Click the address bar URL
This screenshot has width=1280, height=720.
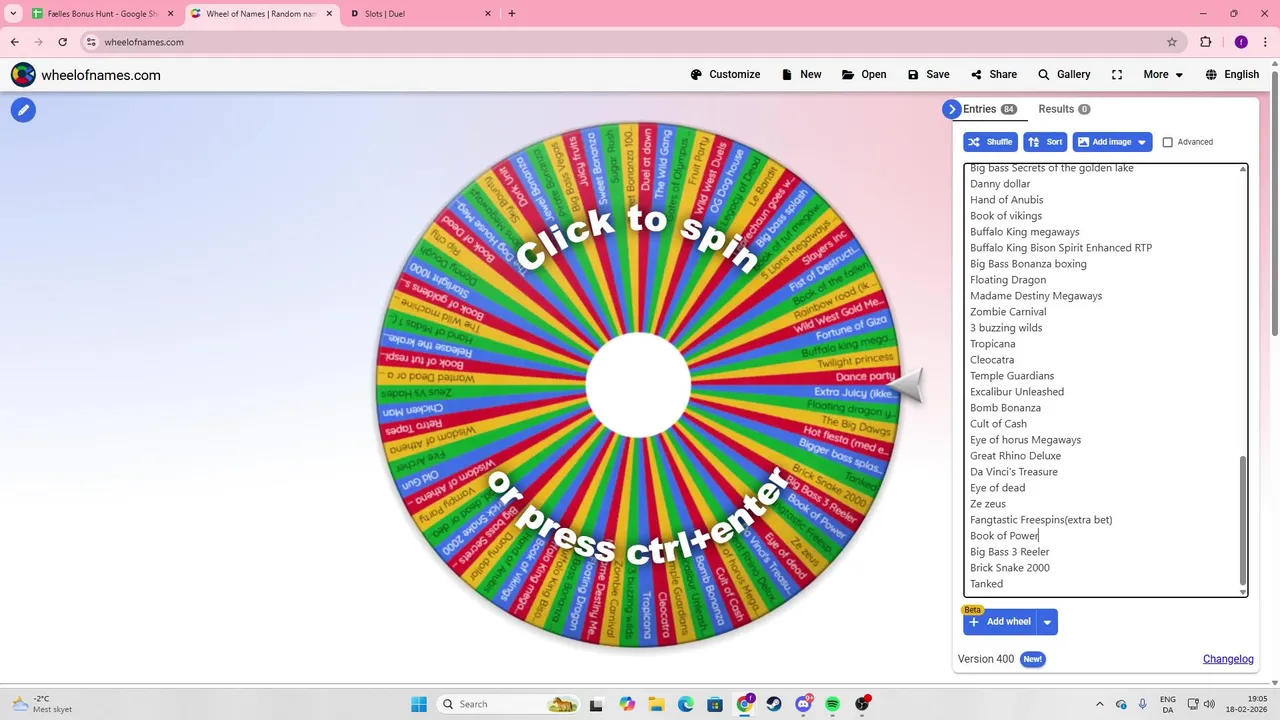(x=144, y=42)
